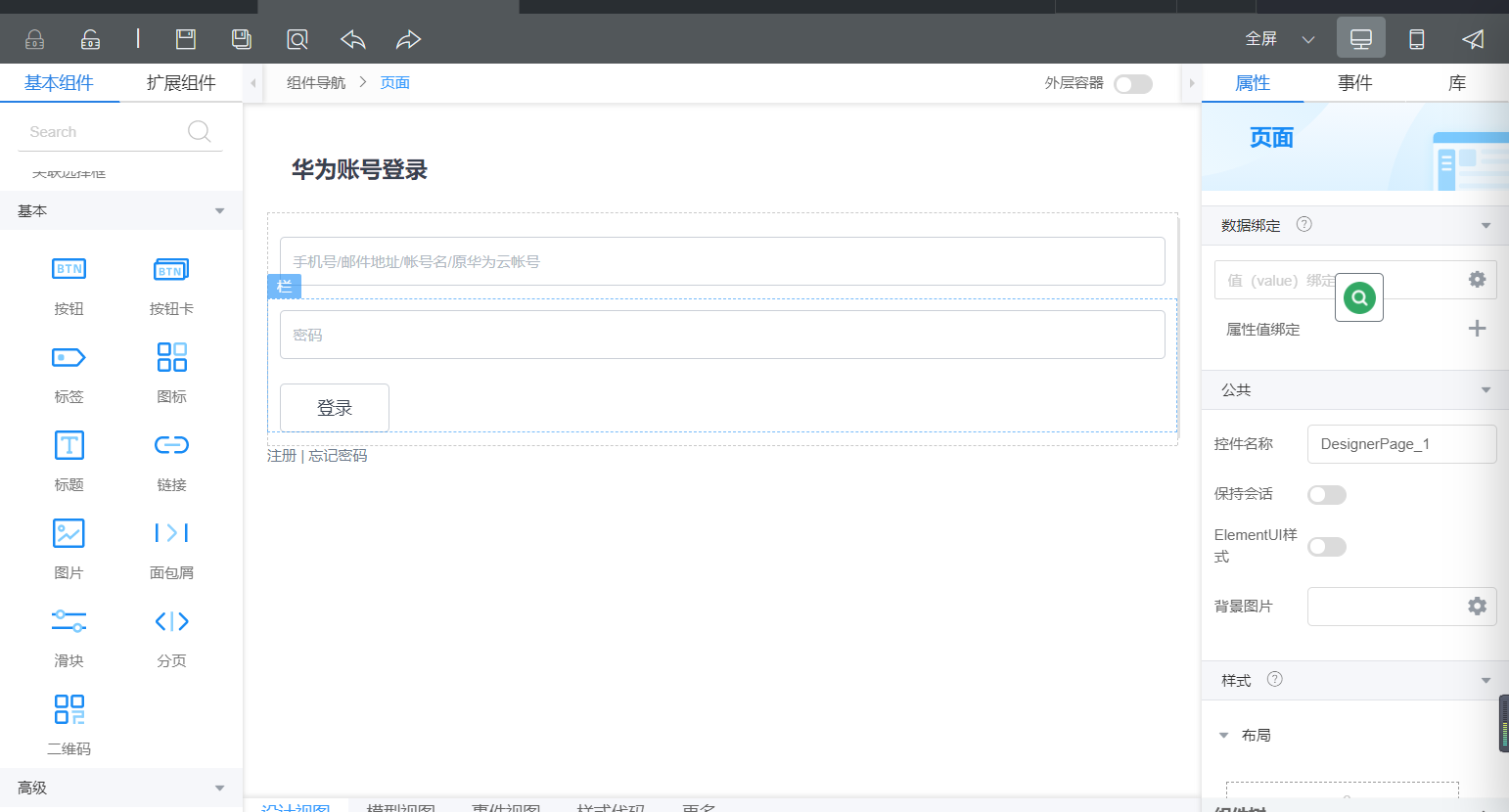Toggle the 外层容器 switch

pyautogui.click(x=1133, y=84)
